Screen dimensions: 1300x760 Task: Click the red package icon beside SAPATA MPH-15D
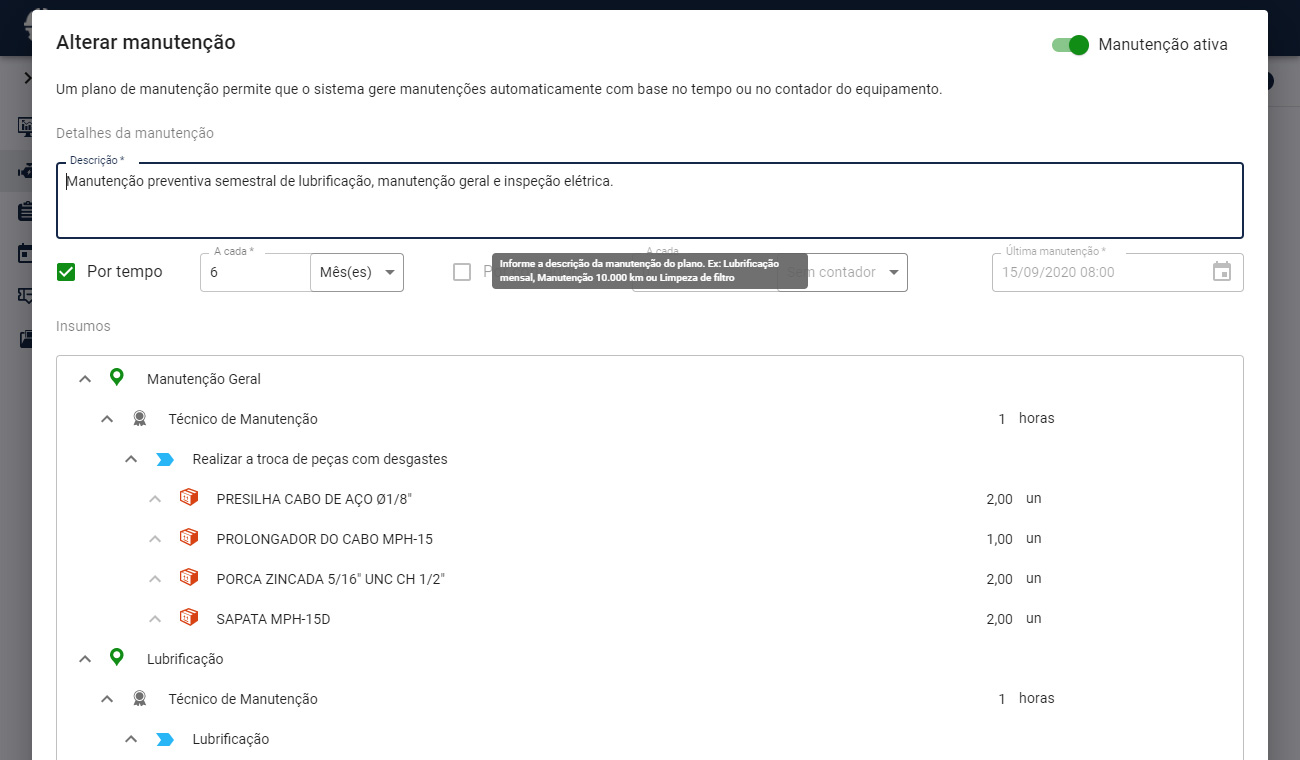coord(189,618)
